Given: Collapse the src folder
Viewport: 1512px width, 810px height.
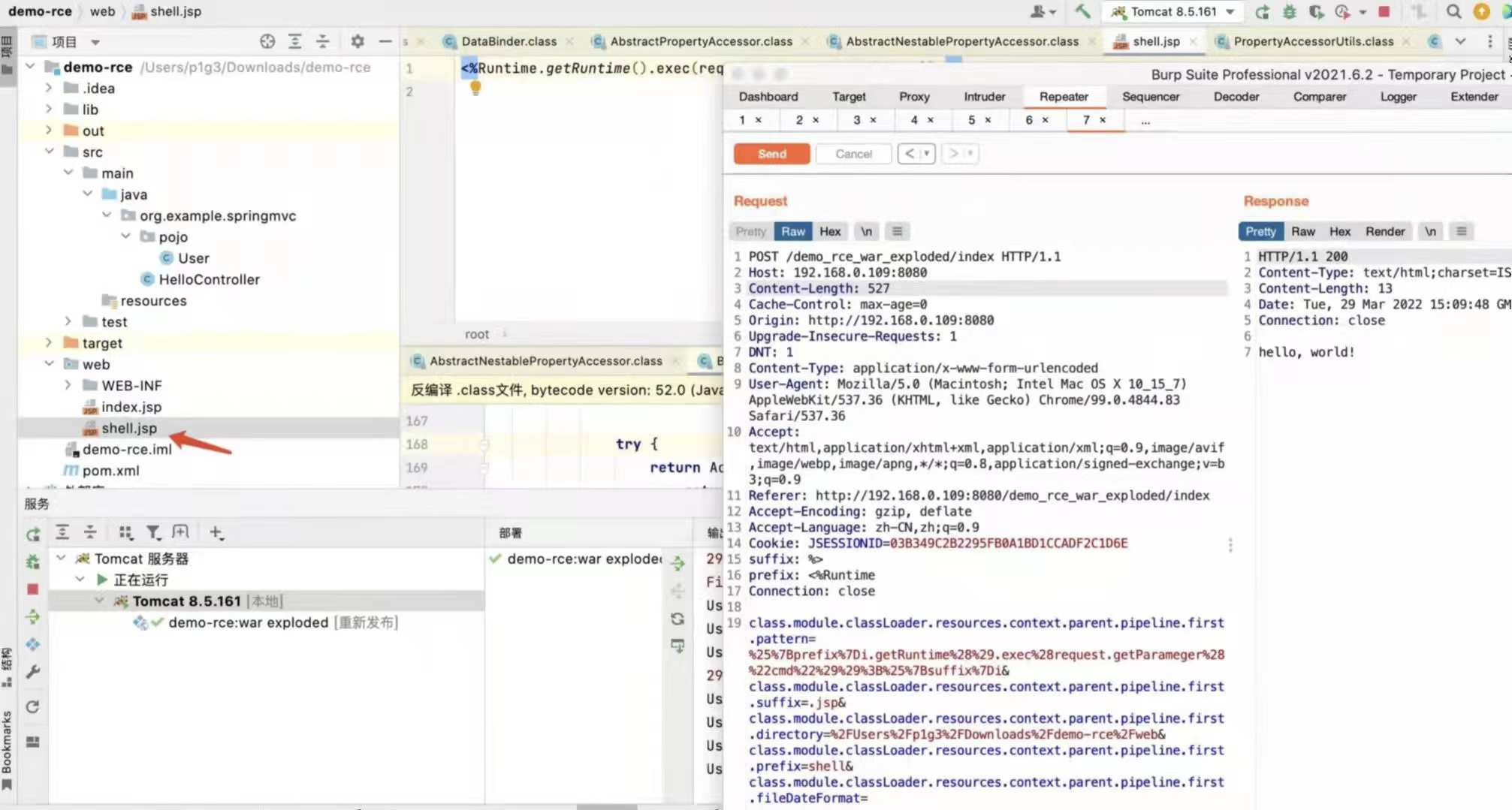Looking at the screenshot, I should 49,152.
